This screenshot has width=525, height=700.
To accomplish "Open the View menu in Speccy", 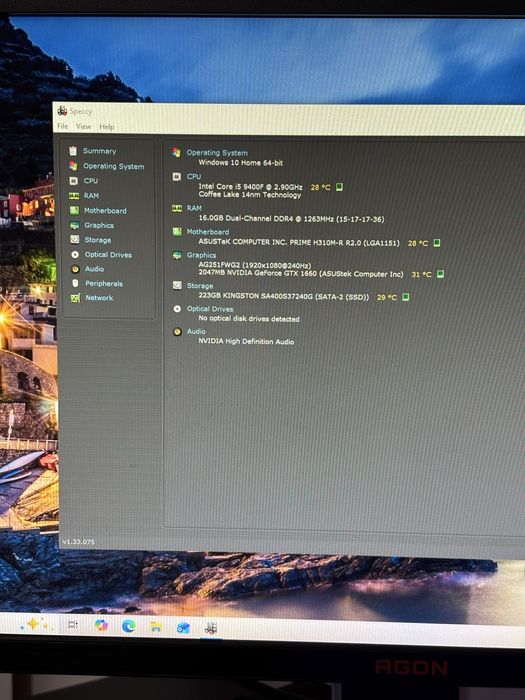I will tap(83, 126).
